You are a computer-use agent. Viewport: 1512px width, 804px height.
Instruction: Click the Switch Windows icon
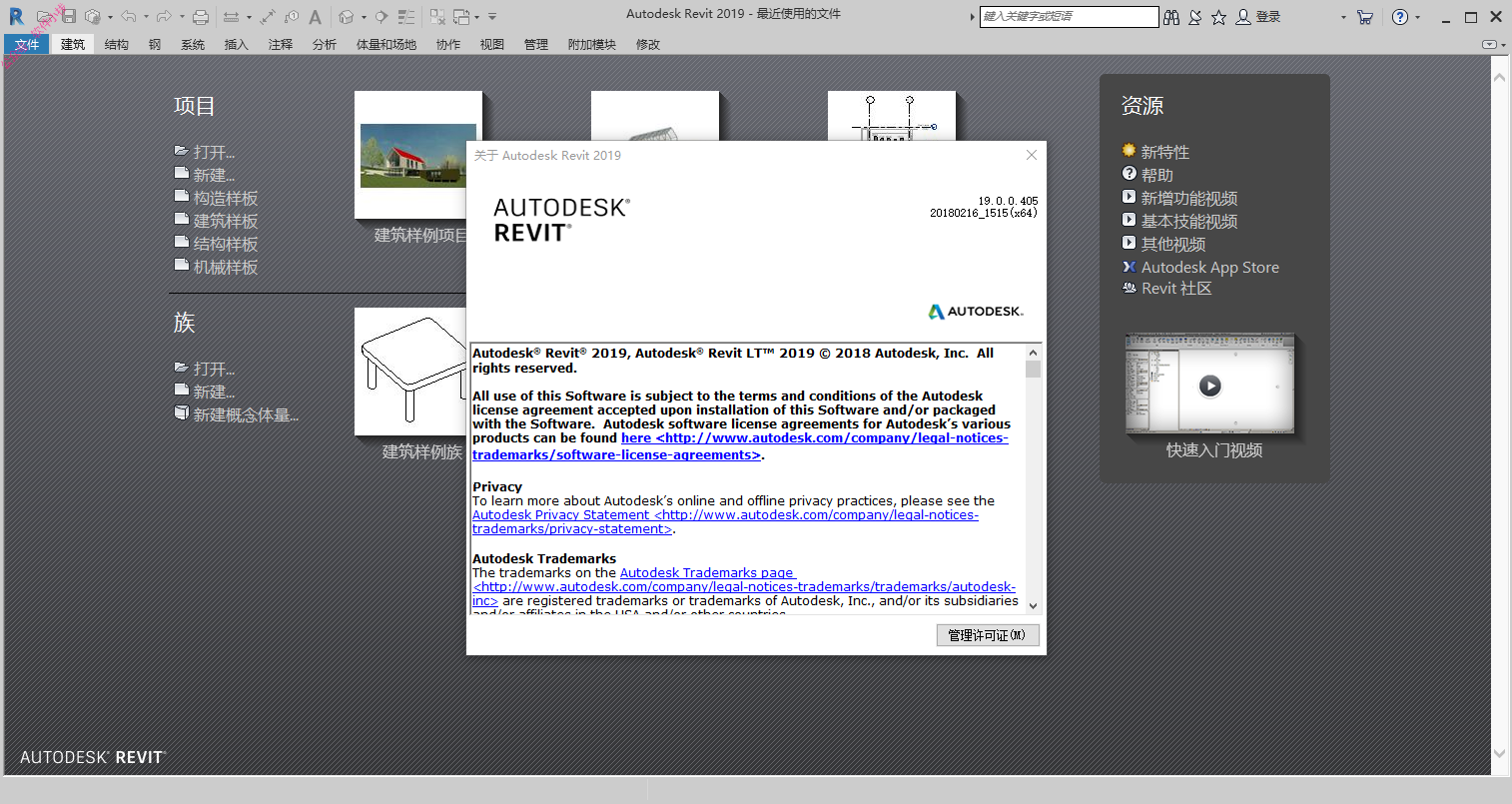[461, 17]
